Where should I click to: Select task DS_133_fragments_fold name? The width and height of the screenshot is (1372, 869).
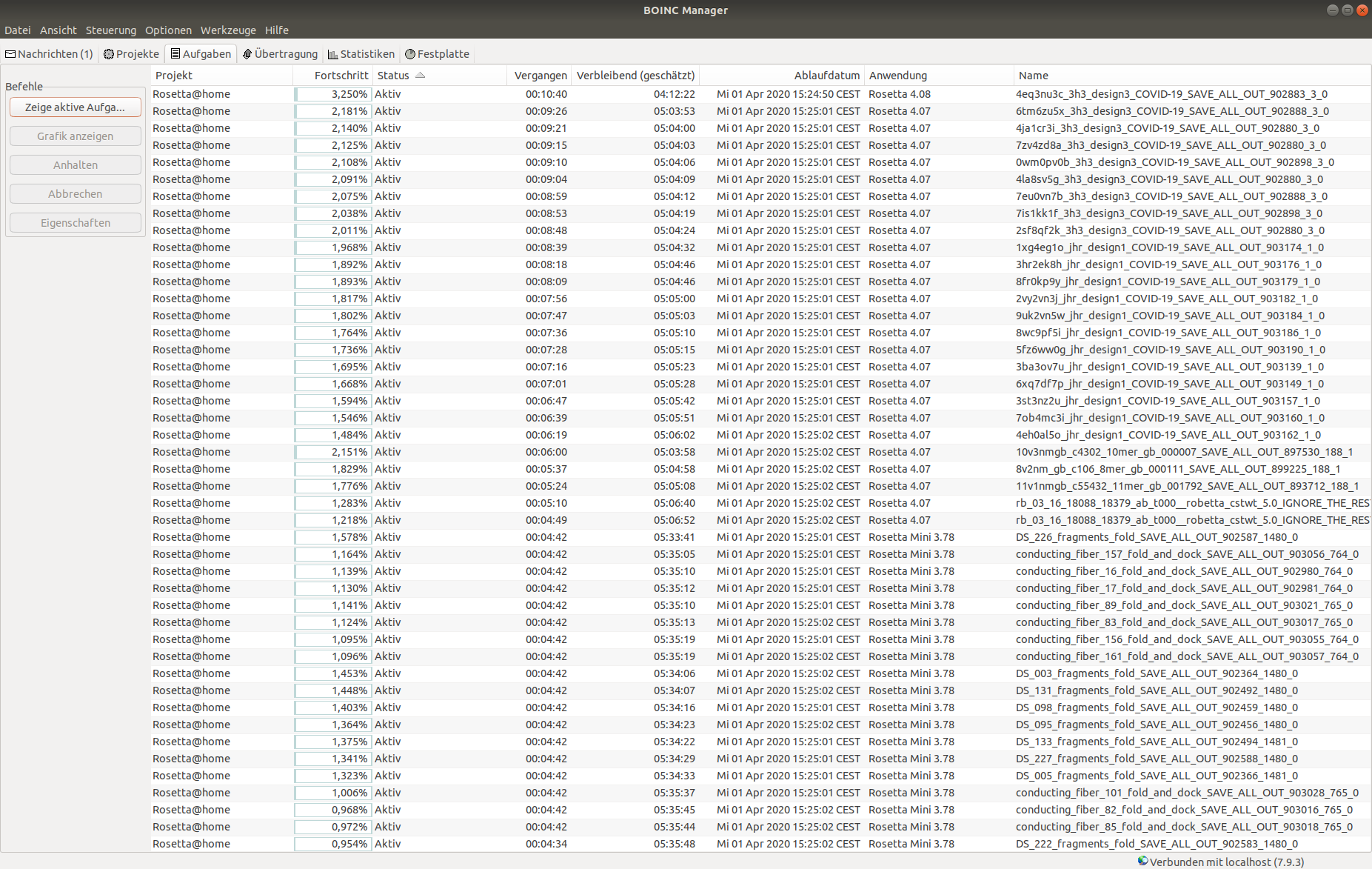(x=1157, y=742)
